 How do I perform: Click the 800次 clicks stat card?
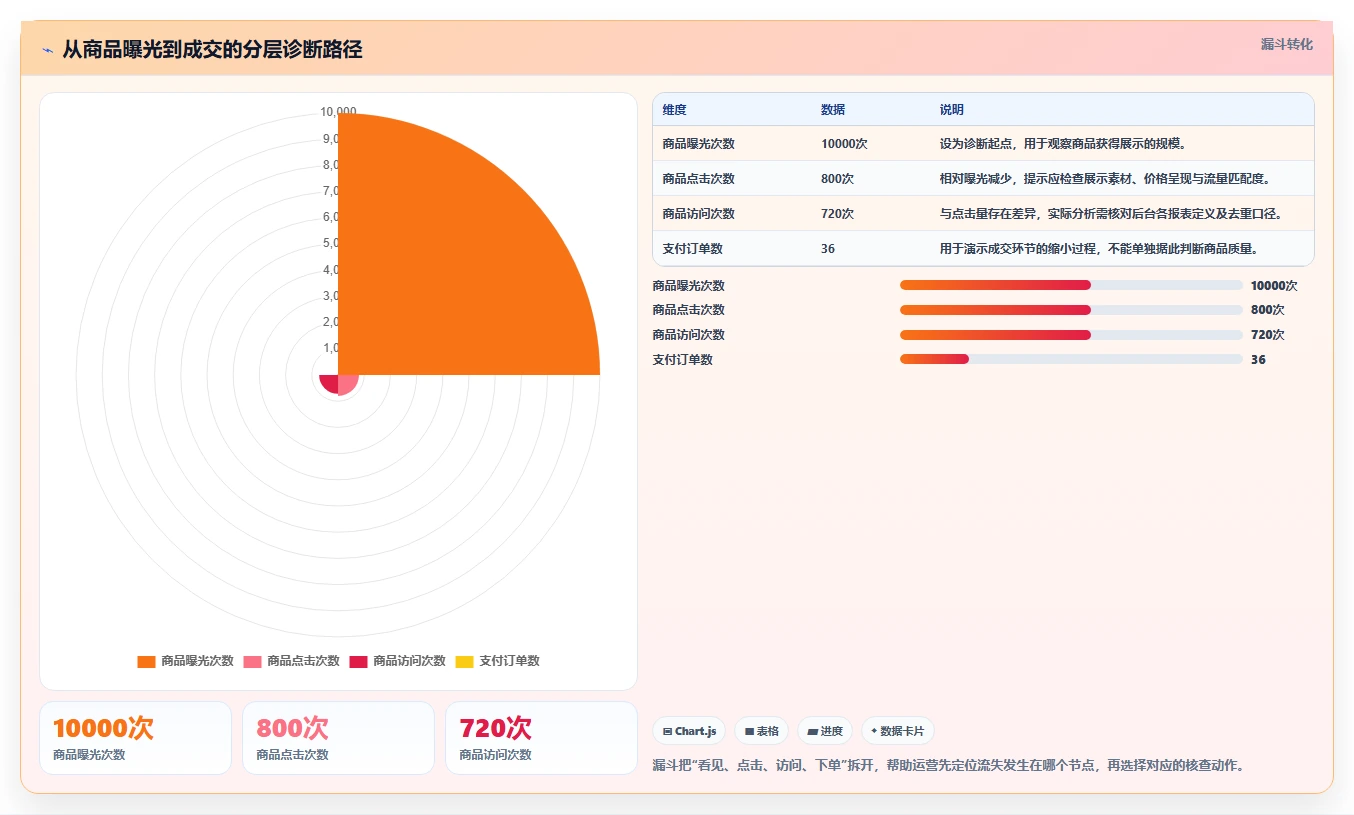tap(338, 738)
